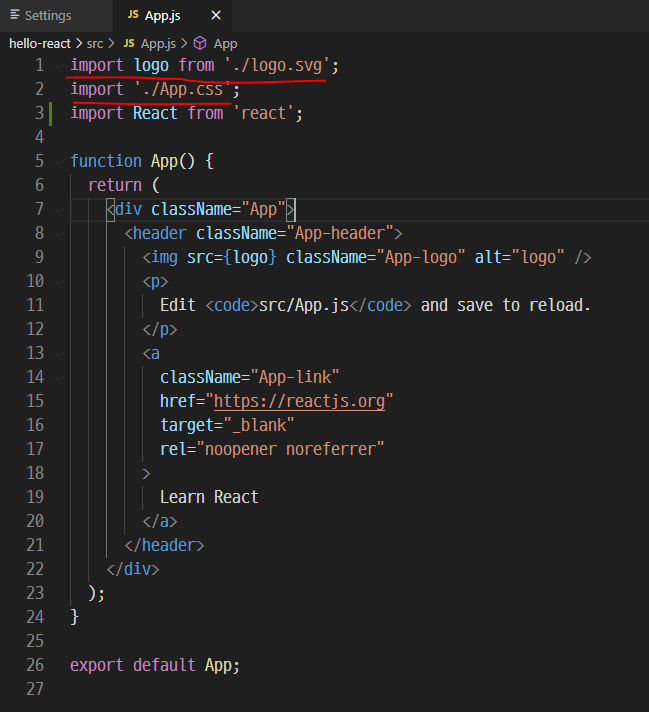The image size is (649, 712).
Task: Fold the p element at line 10
Action: [59, 282]
